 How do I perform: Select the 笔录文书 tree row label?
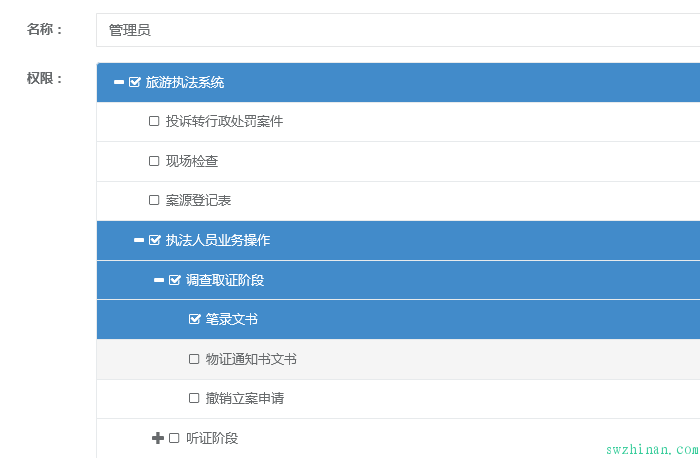coord(231,319)
